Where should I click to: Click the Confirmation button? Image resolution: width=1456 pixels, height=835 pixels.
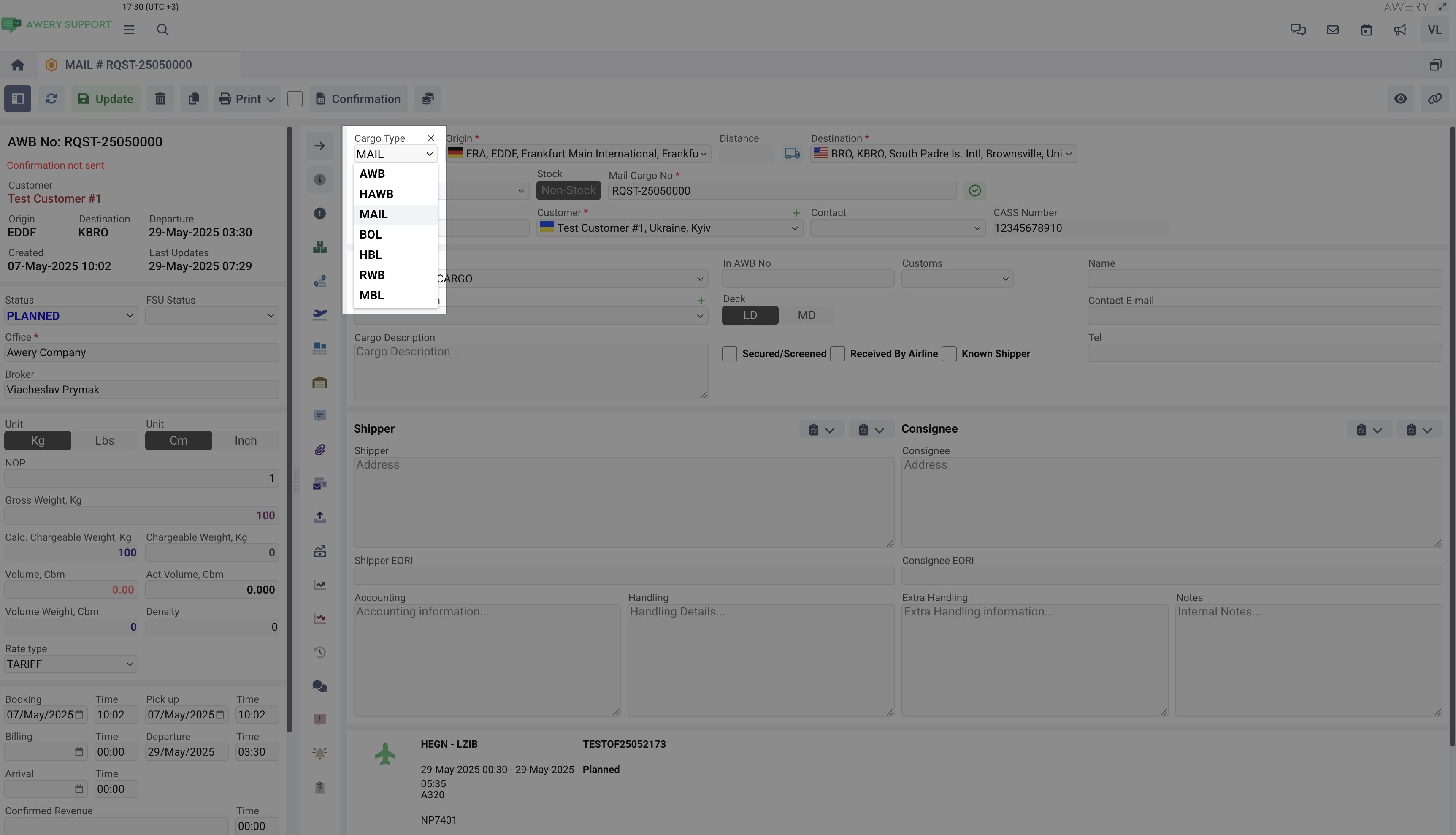click(x=358, y=99)
